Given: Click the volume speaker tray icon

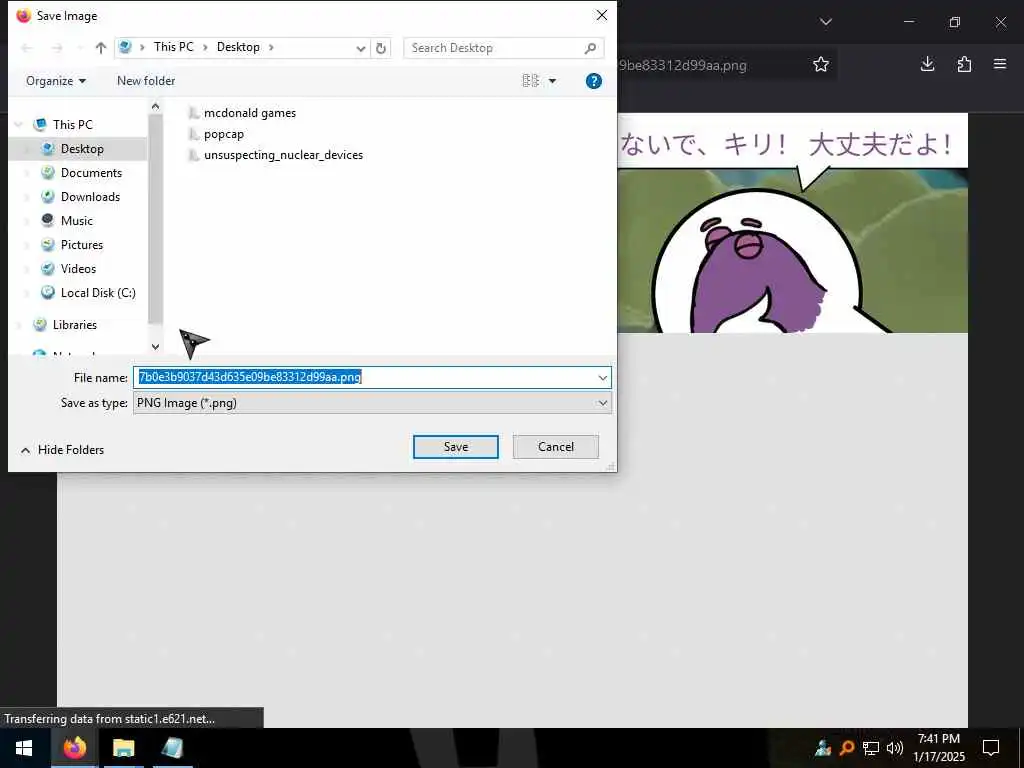Looking at the screenshot, I should point(895,748).
